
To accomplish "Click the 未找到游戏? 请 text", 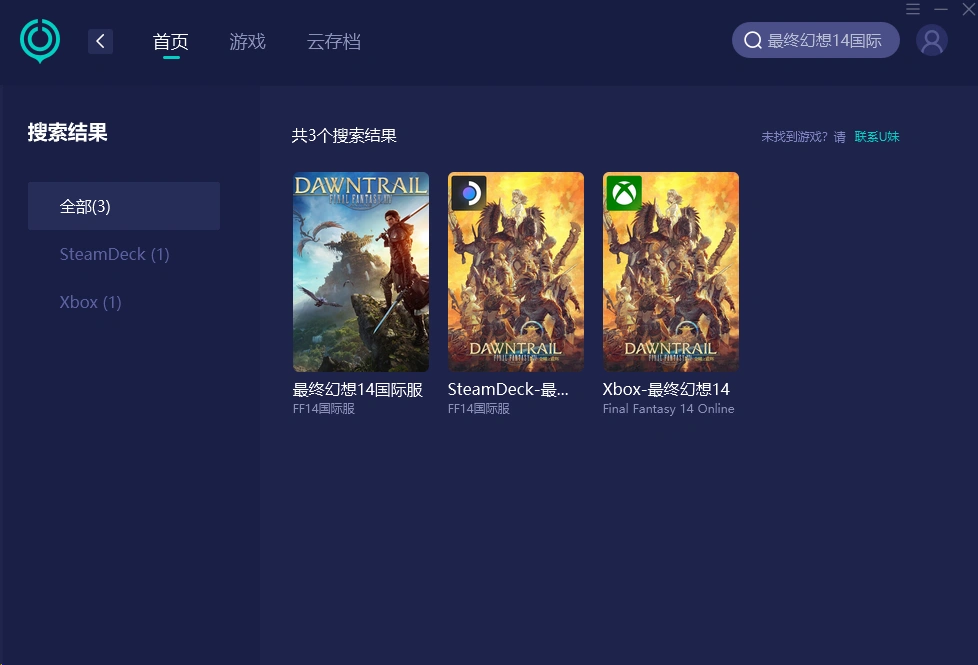I will (803, 137).
